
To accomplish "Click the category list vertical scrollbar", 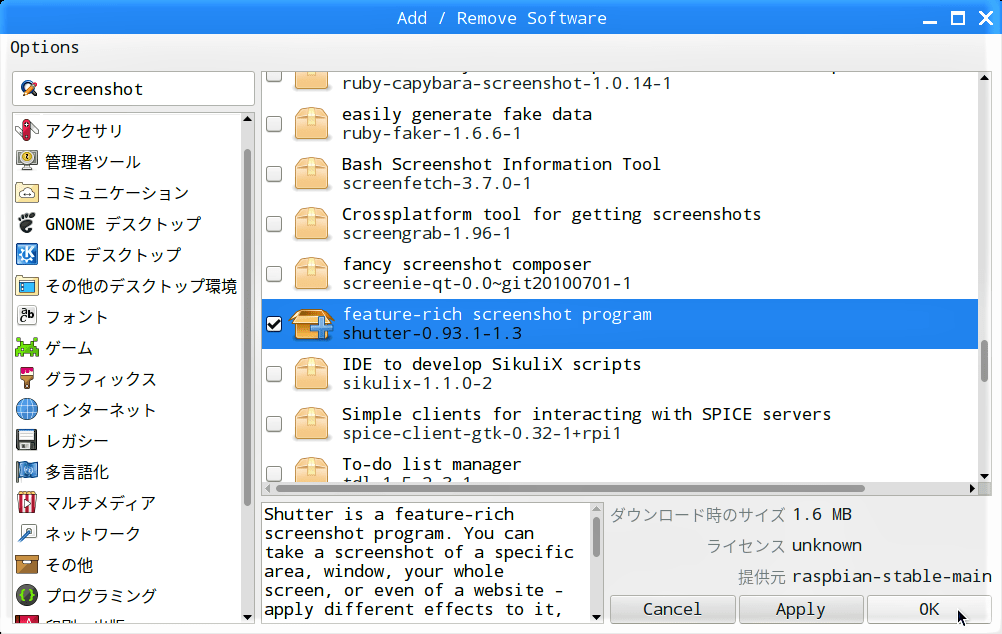I will [x=247, y=327].
